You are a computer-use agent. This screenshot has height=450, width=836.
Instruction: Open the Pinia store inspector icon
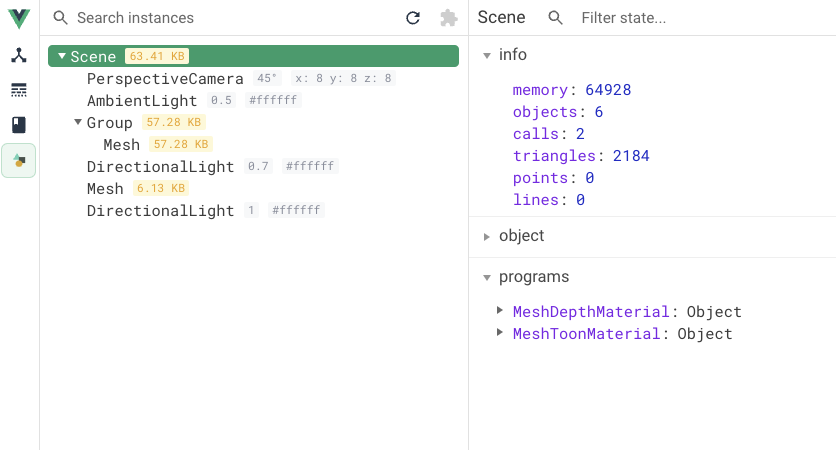[19, 125]
